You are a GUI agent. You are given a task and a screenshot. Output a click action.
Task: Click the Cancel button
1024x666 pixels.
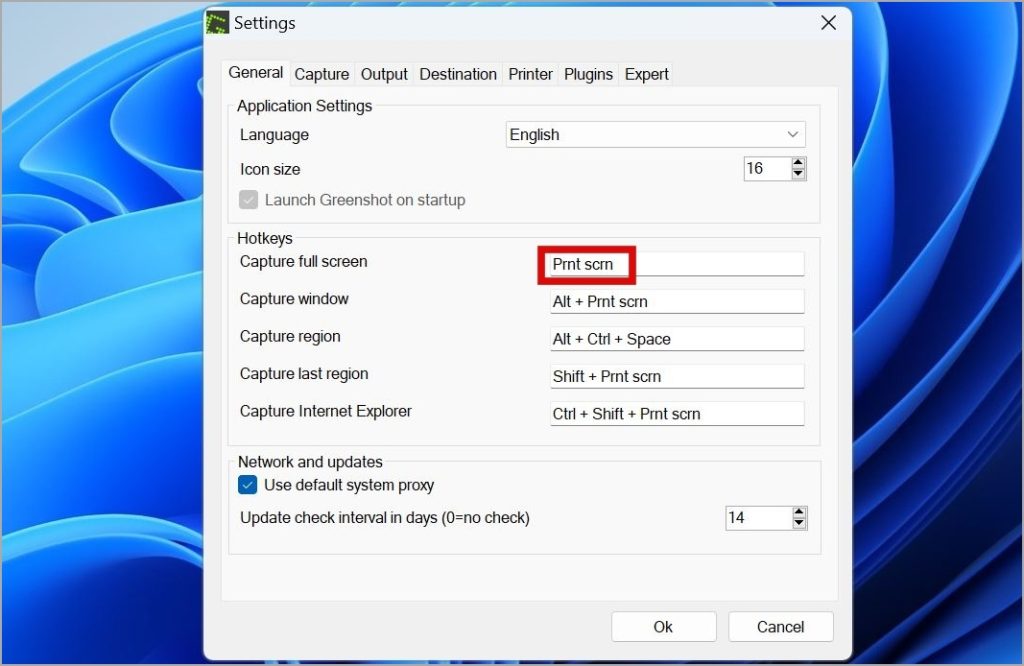780,627
